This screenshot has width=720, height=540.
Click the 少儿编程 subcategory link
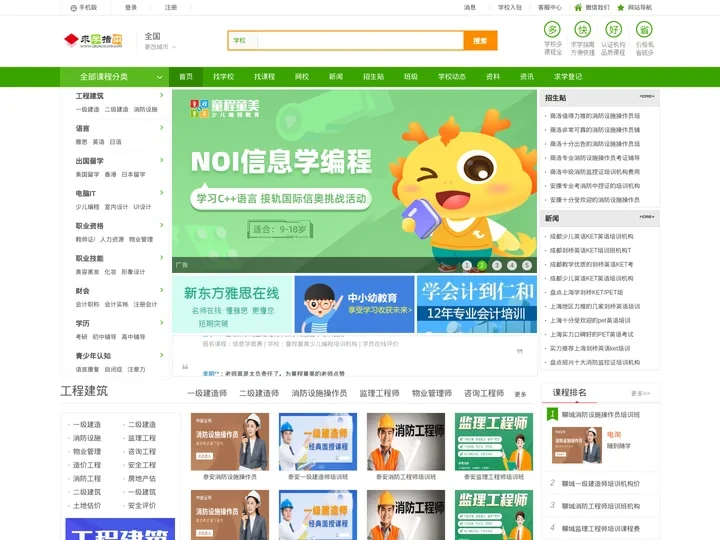[87, 207]
